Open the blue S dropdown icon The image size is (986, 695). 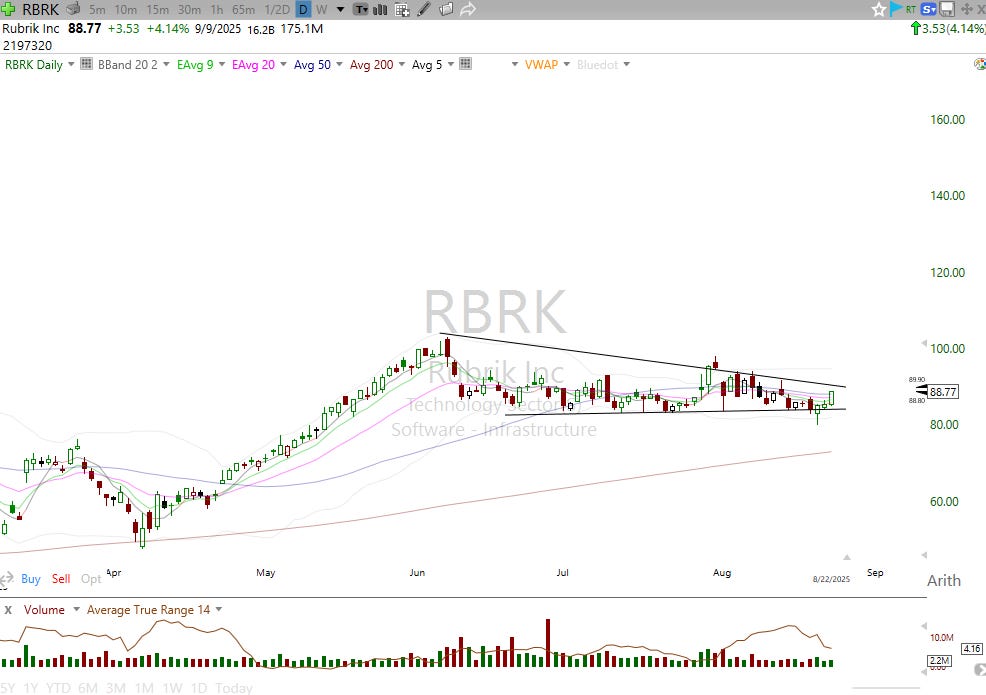(x=928, y=9)
